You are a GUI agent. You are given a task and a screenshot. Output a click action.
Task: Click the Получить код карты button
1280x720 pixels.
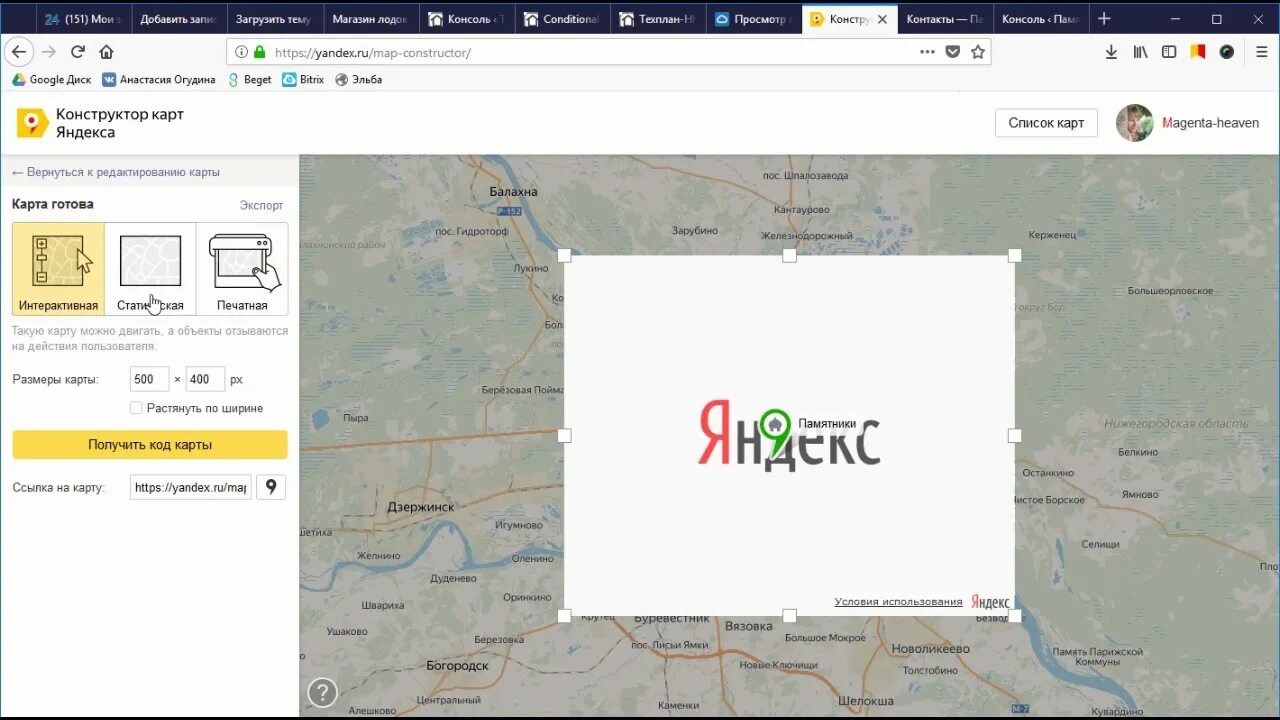(150, 445)
